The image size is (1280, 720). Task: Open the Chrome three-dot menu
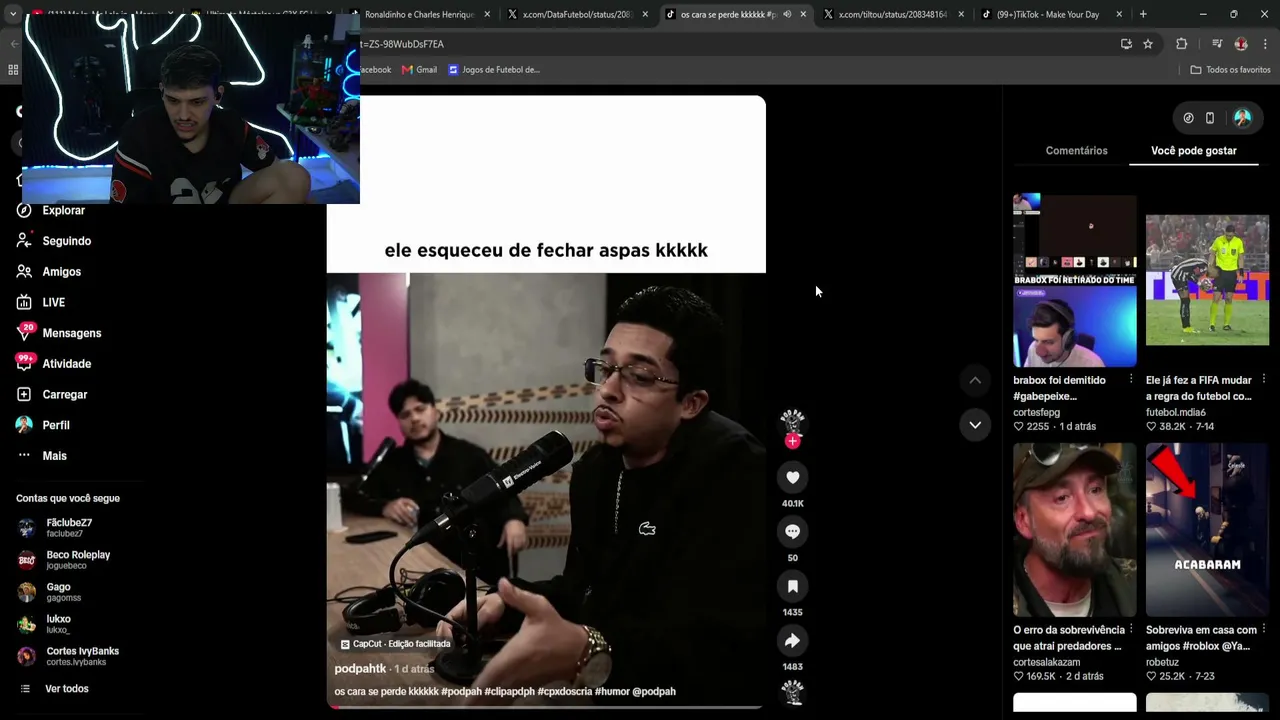[1265, 44]
